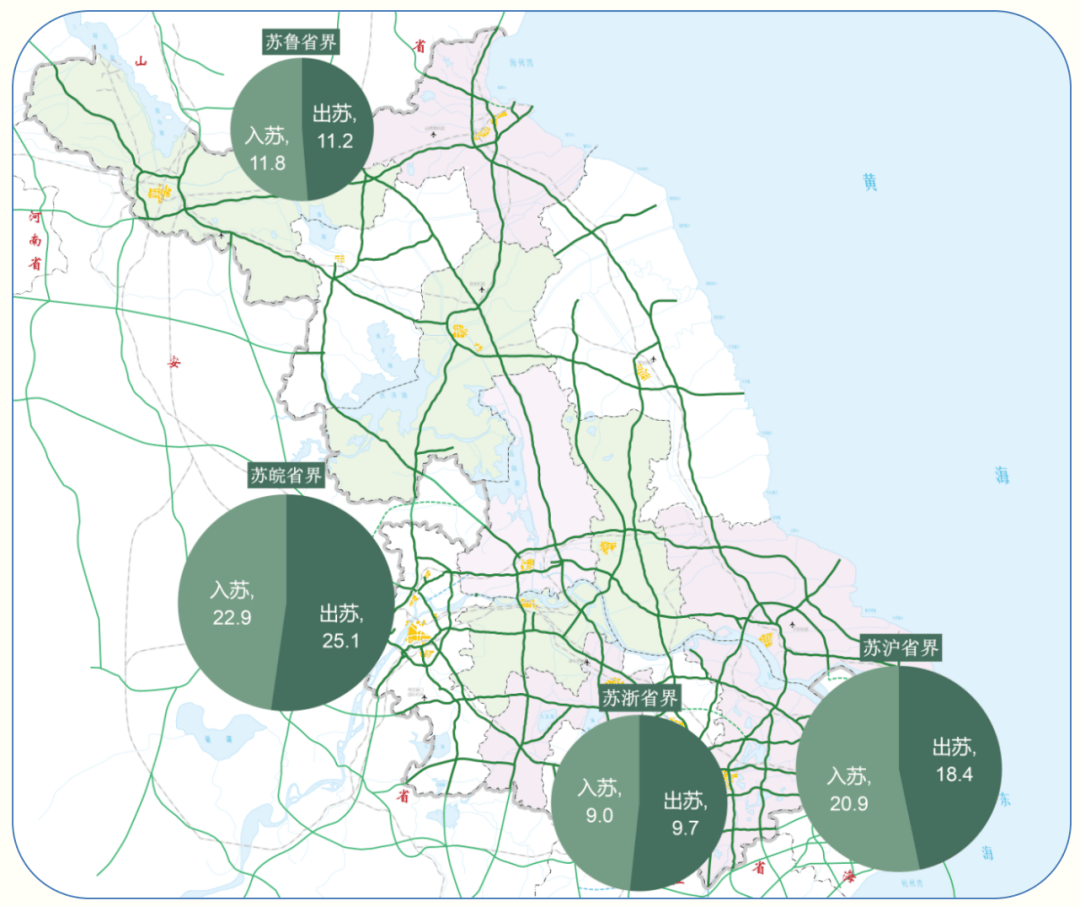The width and height of the screenshot is (1080, 906).
Task: Click the 苏浙省界 label
Action: click(640, 698)
